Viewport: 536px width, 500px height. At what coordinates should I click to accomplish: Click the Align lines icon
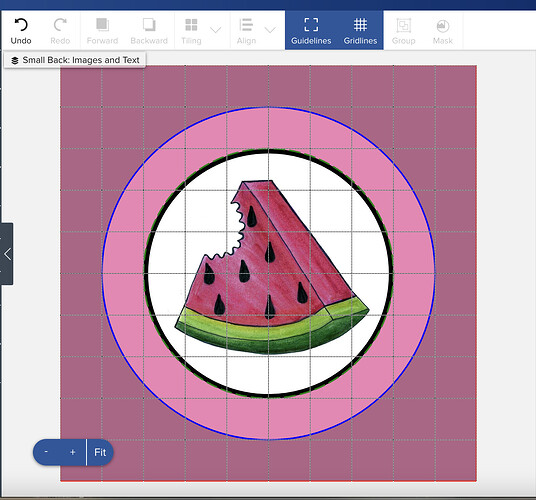click(246, 25)
